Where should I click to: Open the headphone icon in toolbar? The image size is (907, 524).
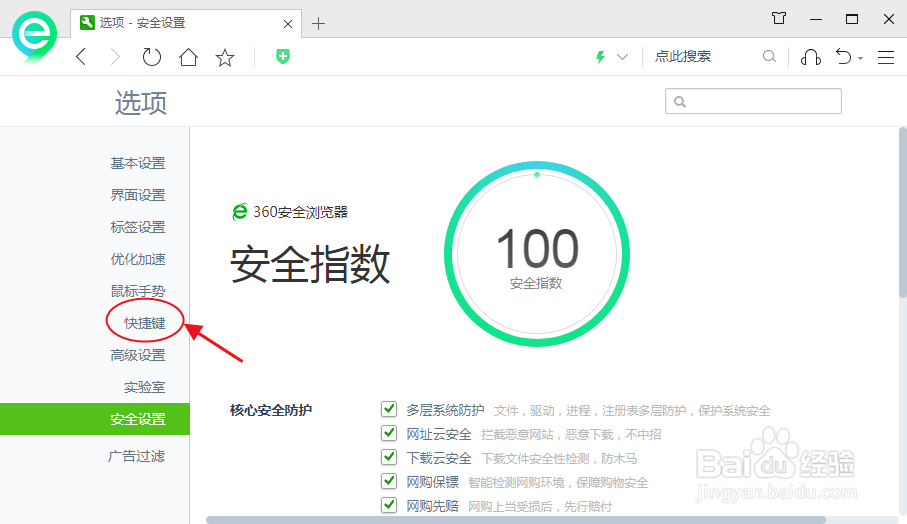pyautogui.click(x=810, y=57)
